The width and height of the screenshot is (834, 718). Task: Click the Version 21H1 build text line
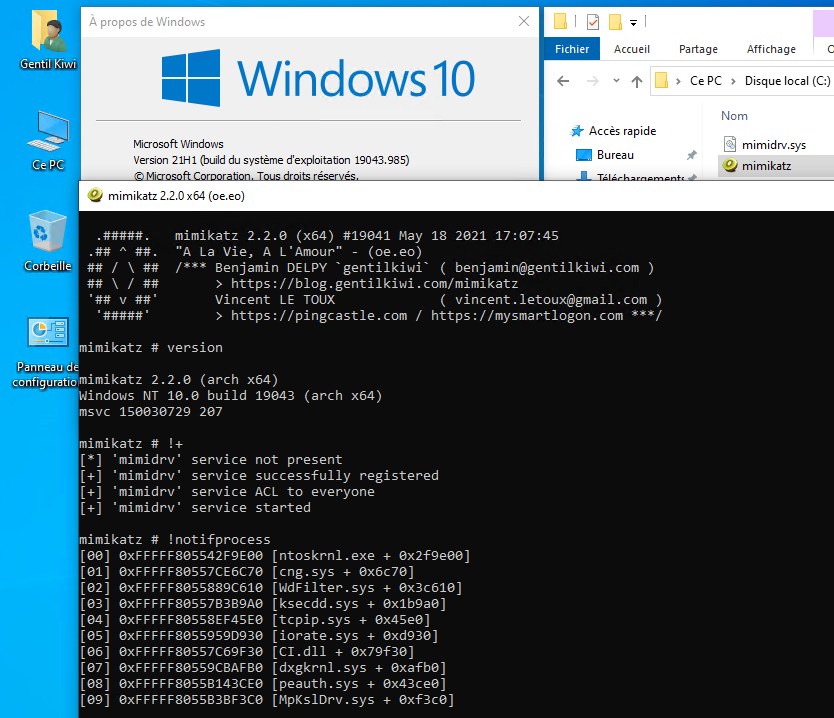point(271,160)
